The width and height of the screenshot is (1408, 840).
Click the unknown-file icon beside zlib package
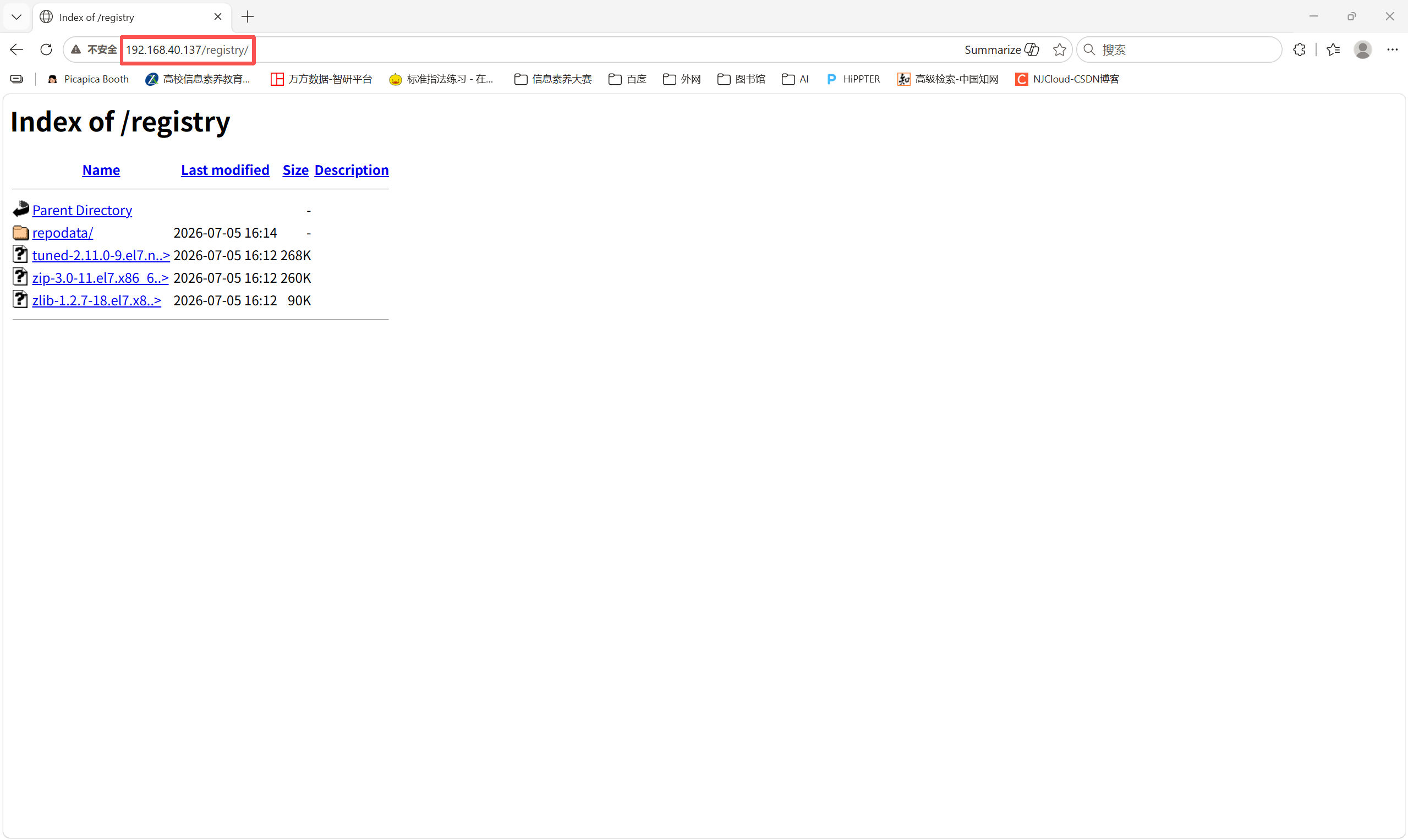20,299
